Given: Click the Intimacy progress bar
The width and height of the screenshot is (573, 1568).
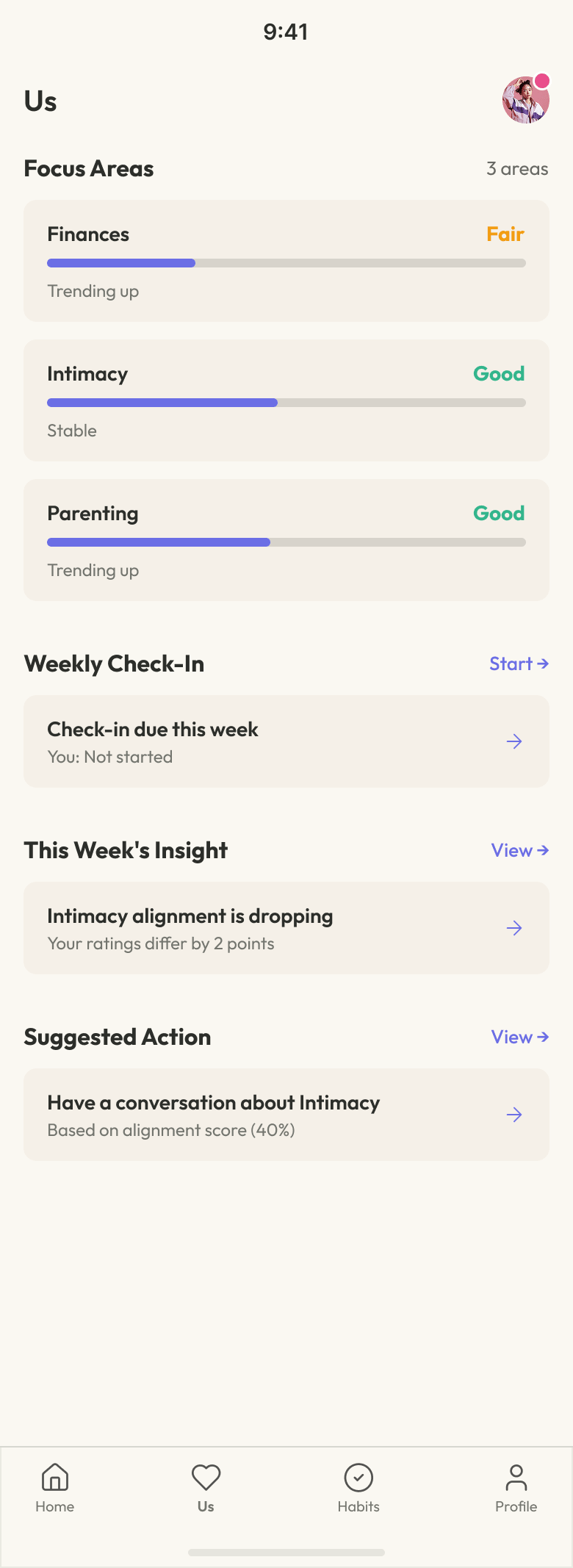Looking at the screenshot, I should (x=286, y=403).
